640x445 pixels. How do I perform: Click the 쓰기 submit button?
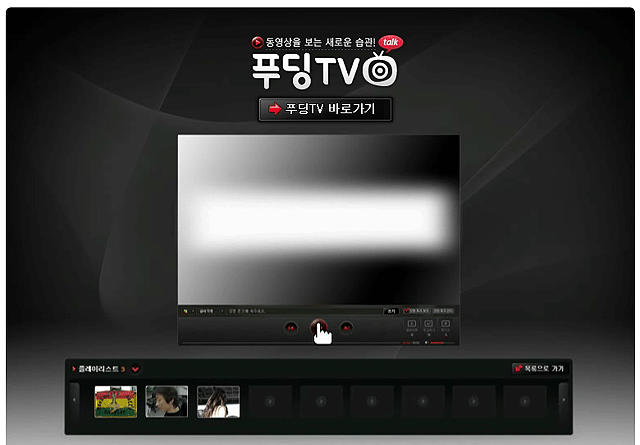pos(391,311)
